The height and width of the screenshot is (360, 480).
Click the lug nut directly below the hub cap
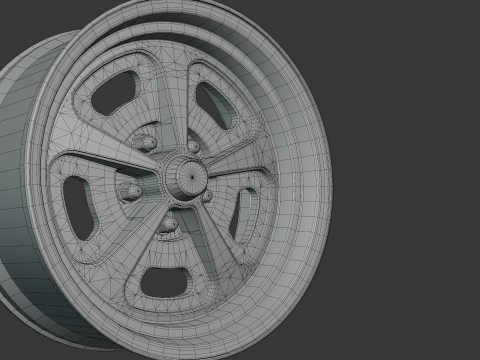(x=170, y=223)
